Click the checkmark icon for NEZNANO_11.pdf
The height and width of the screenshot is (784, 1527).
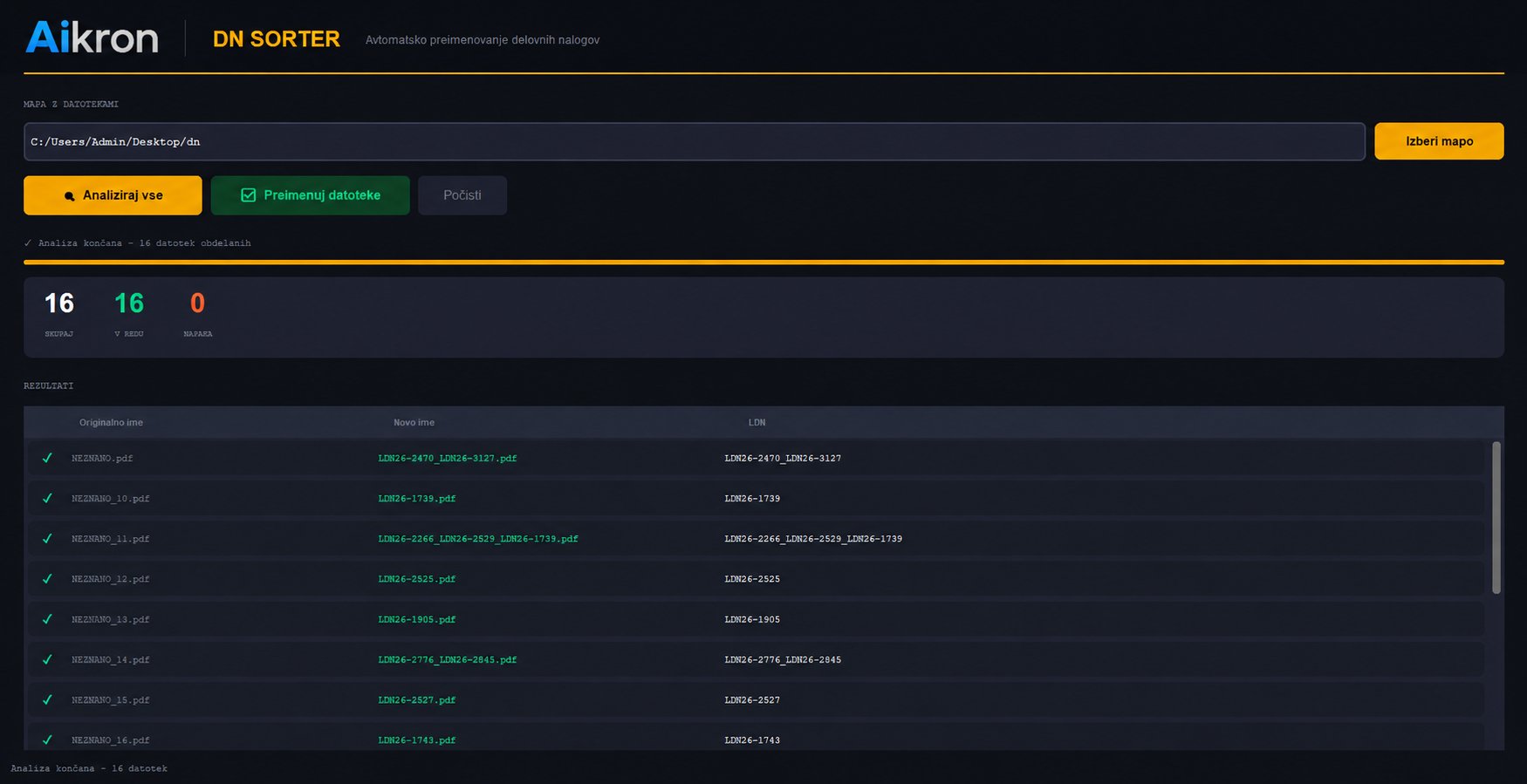point(47,538)
